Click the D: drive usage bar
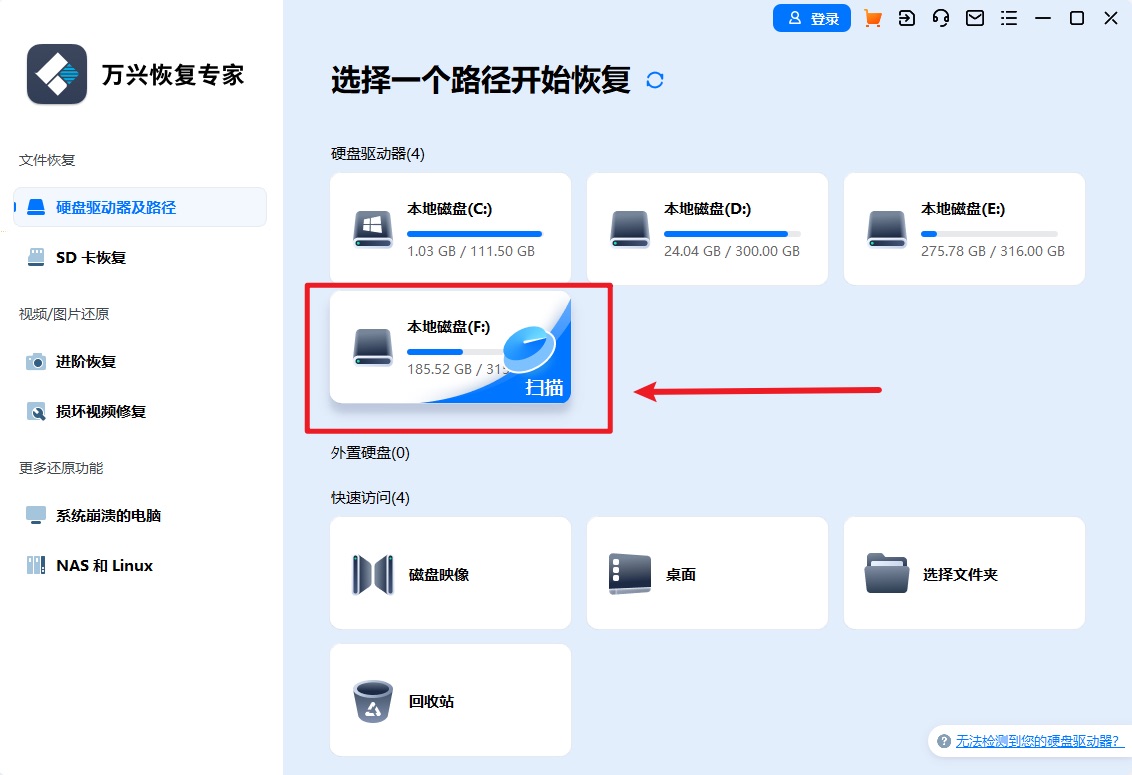 tap(732, 234)
